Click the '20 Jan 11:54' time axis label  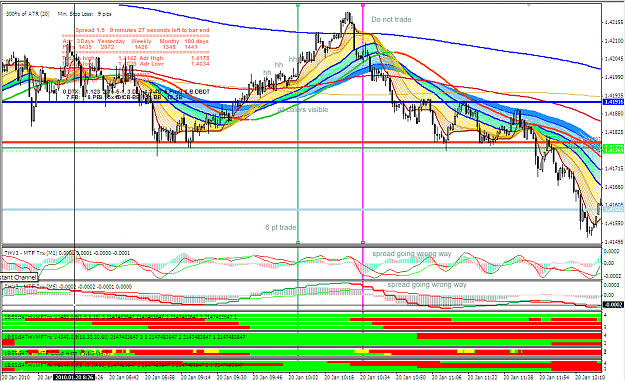(x=554, y=377)
